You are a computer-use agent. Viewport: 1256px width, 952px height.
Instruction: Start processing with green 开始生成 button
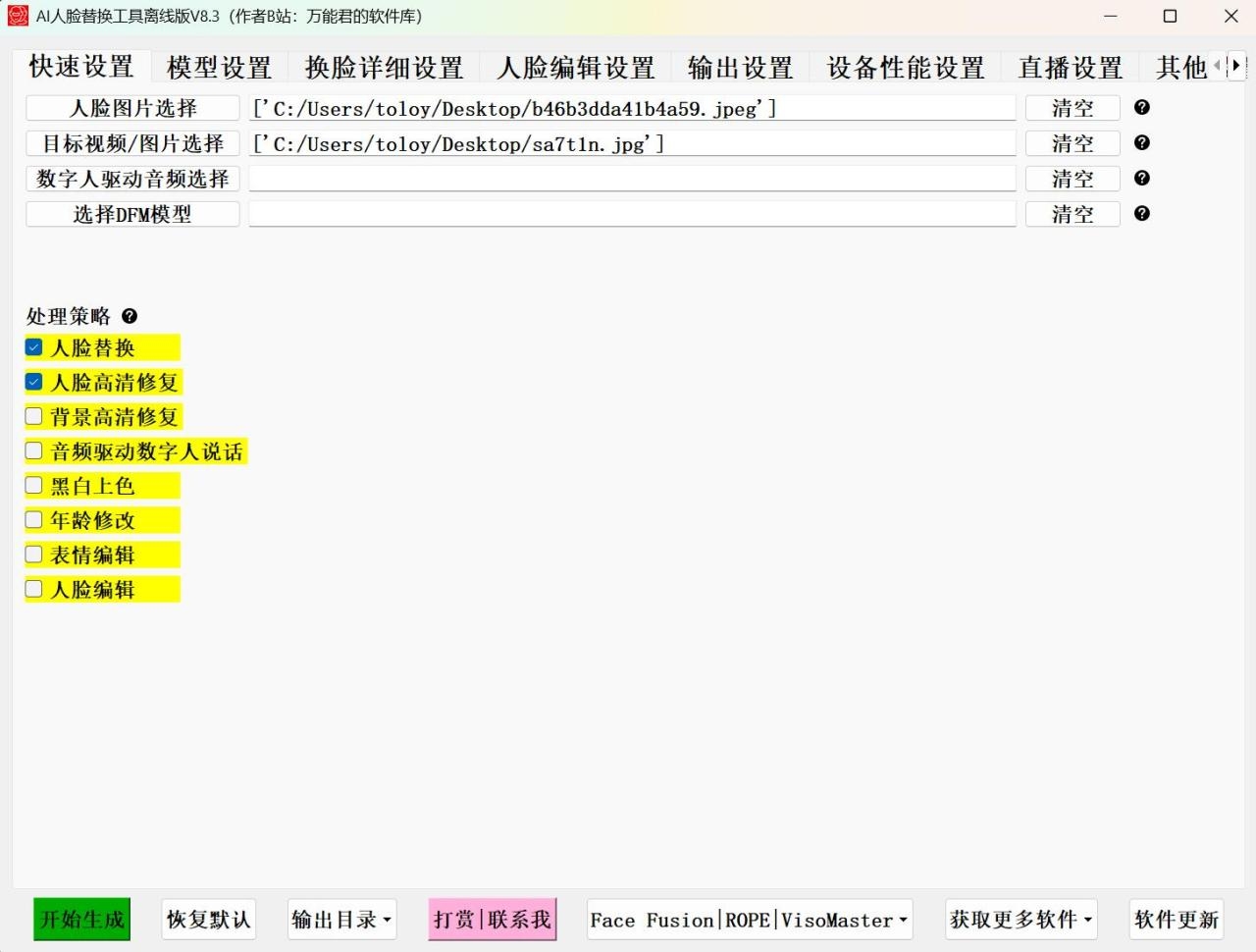tap(82, 920)
